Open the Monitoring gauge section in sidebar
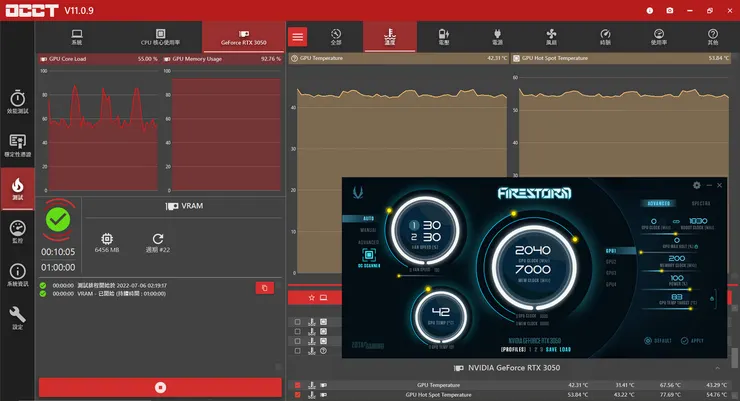 [17, 232]
